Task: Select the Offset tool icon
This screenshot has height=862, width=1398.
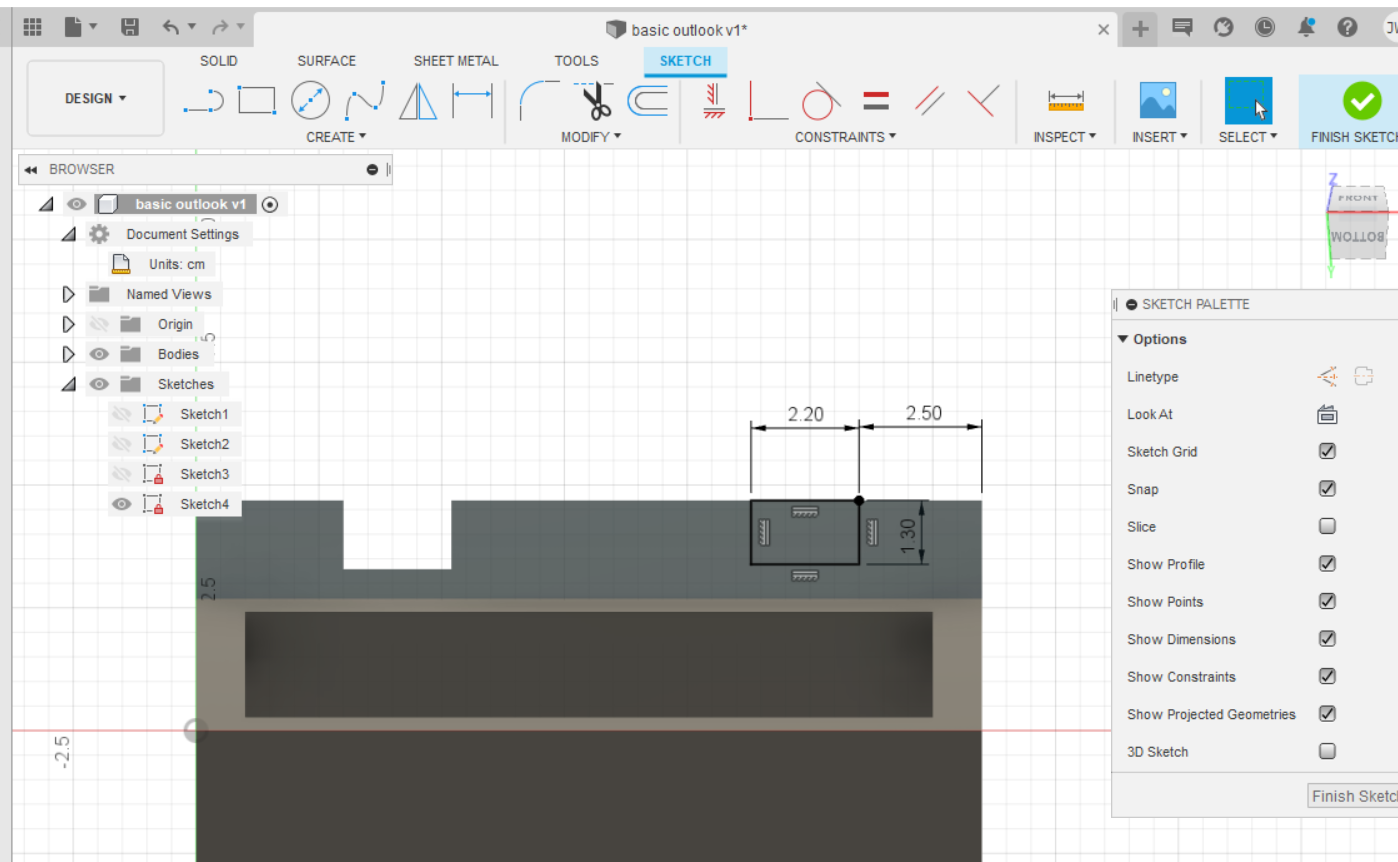Action: [x=648, y=100]
